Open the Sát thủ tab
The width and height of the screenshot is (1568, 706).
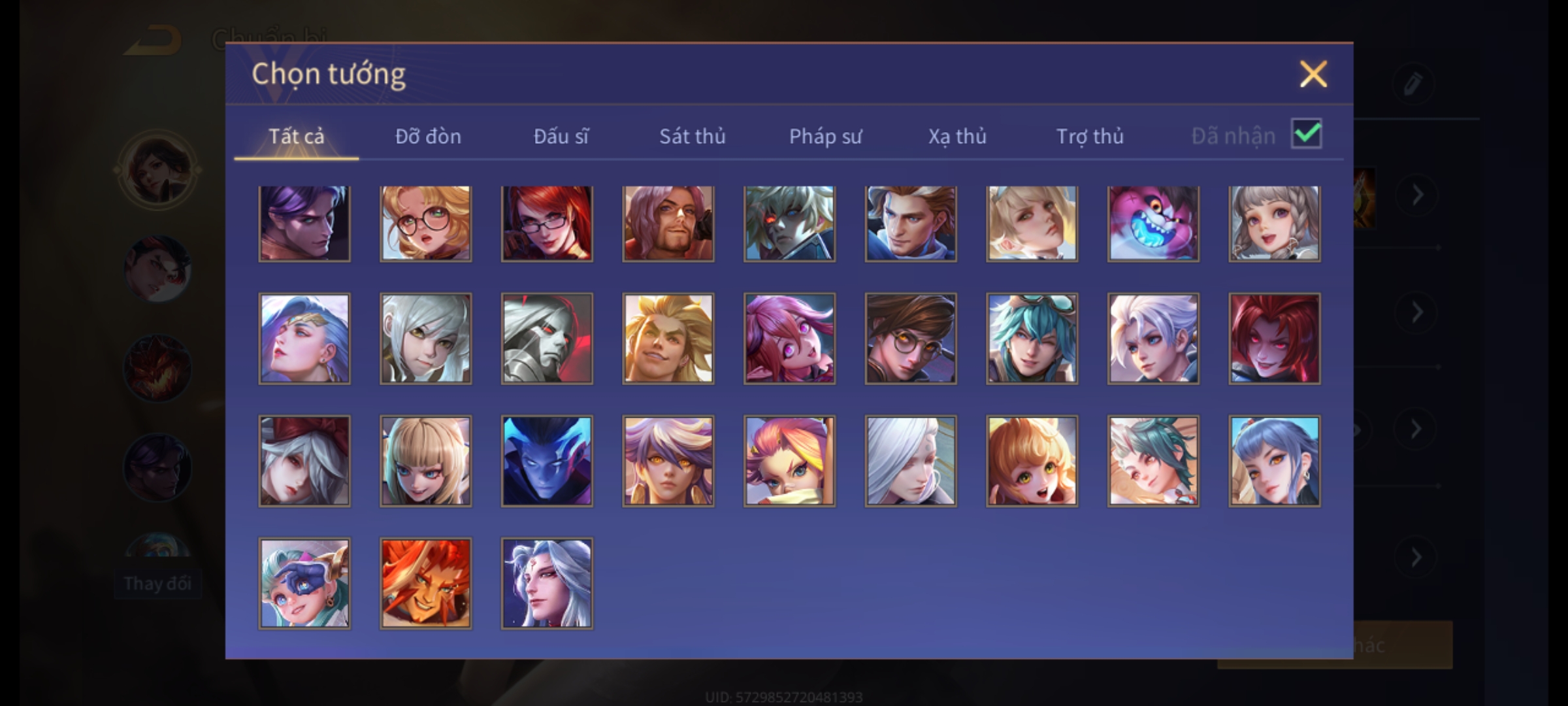pyautogui.click(x=693, y=136)
